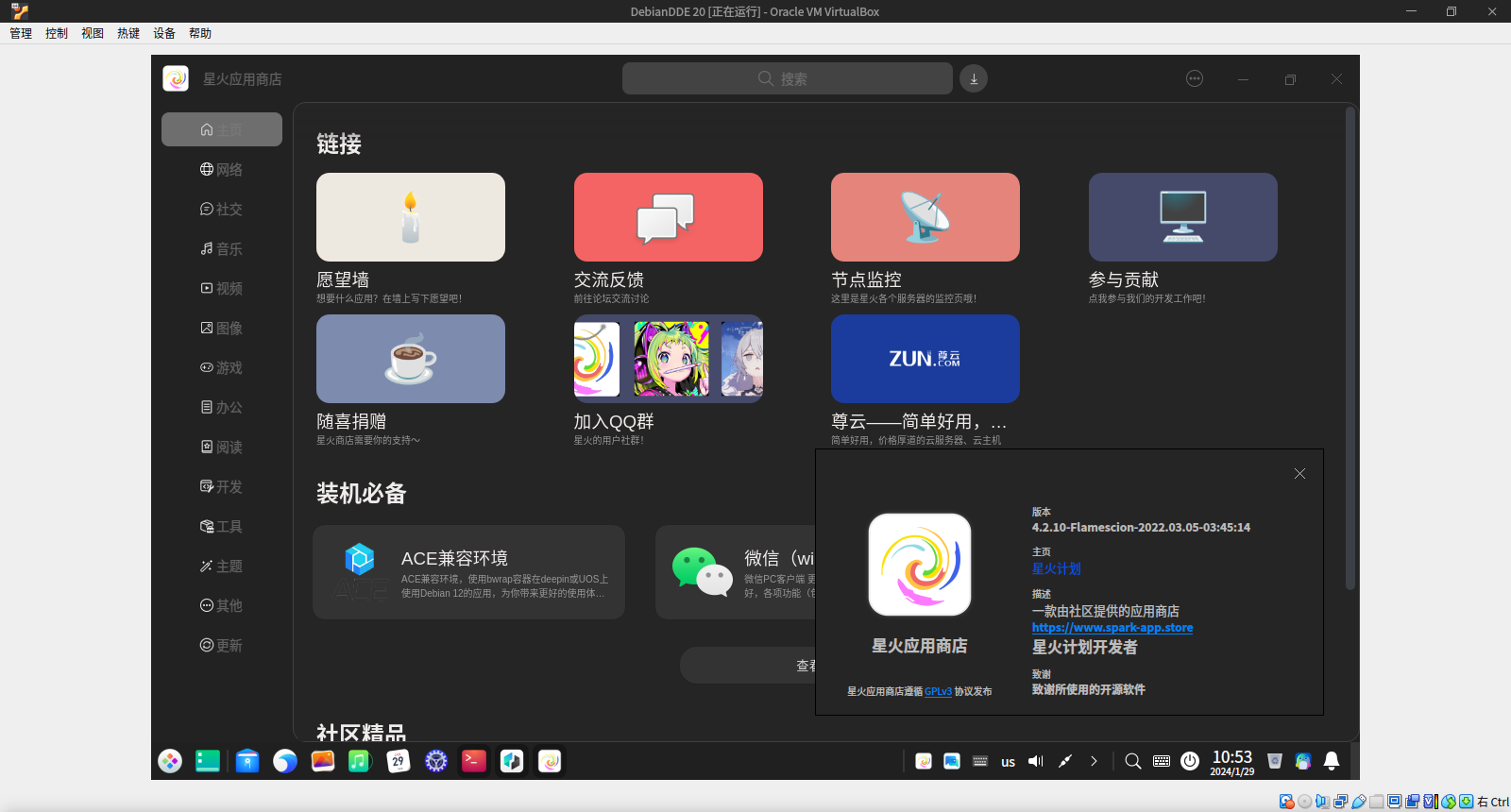This screenshot has height=812, width=1511.
Task: Open the 节点监控 satellite dish card
Action: (x=925, y=217)
